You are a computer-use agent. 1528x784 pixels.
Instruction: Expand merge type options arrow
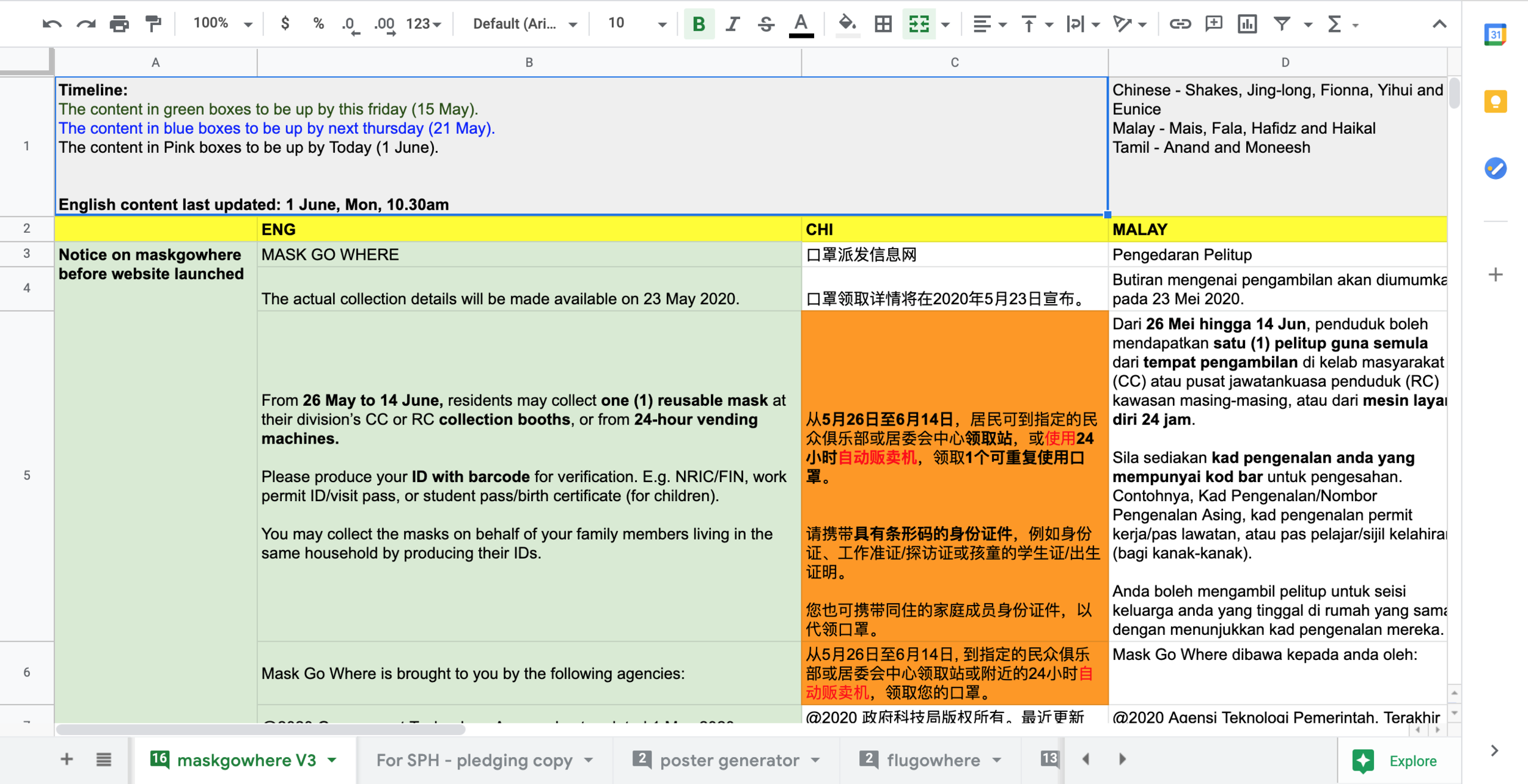click(946, 24)
